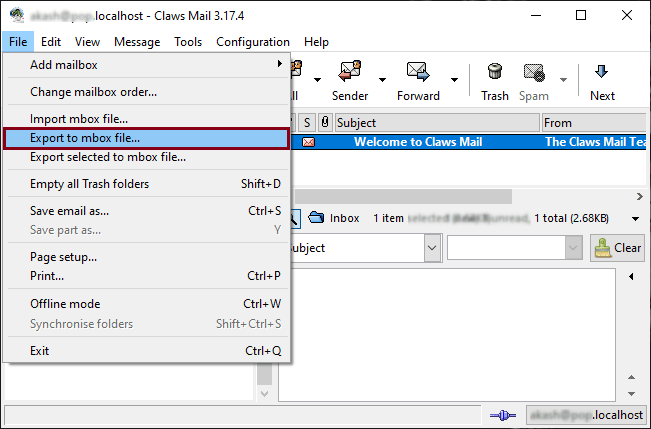651x429 pixels.
Task: Click folder list scrollbar down arrow
Action: point(264,393)
